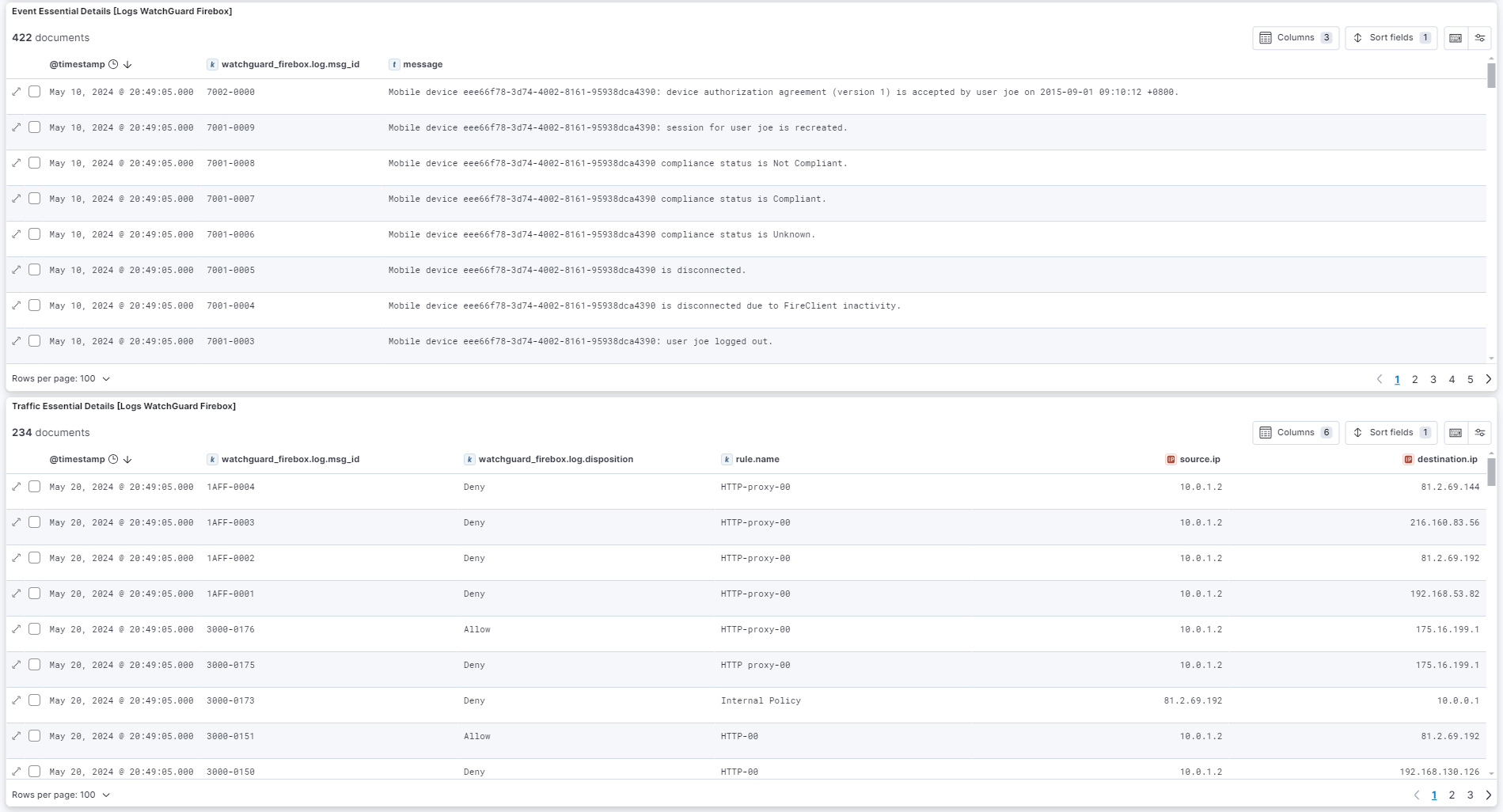Click the Traffic Essential Details panel title
Screen dimensions: 1503x812
[x=123, y=405]
